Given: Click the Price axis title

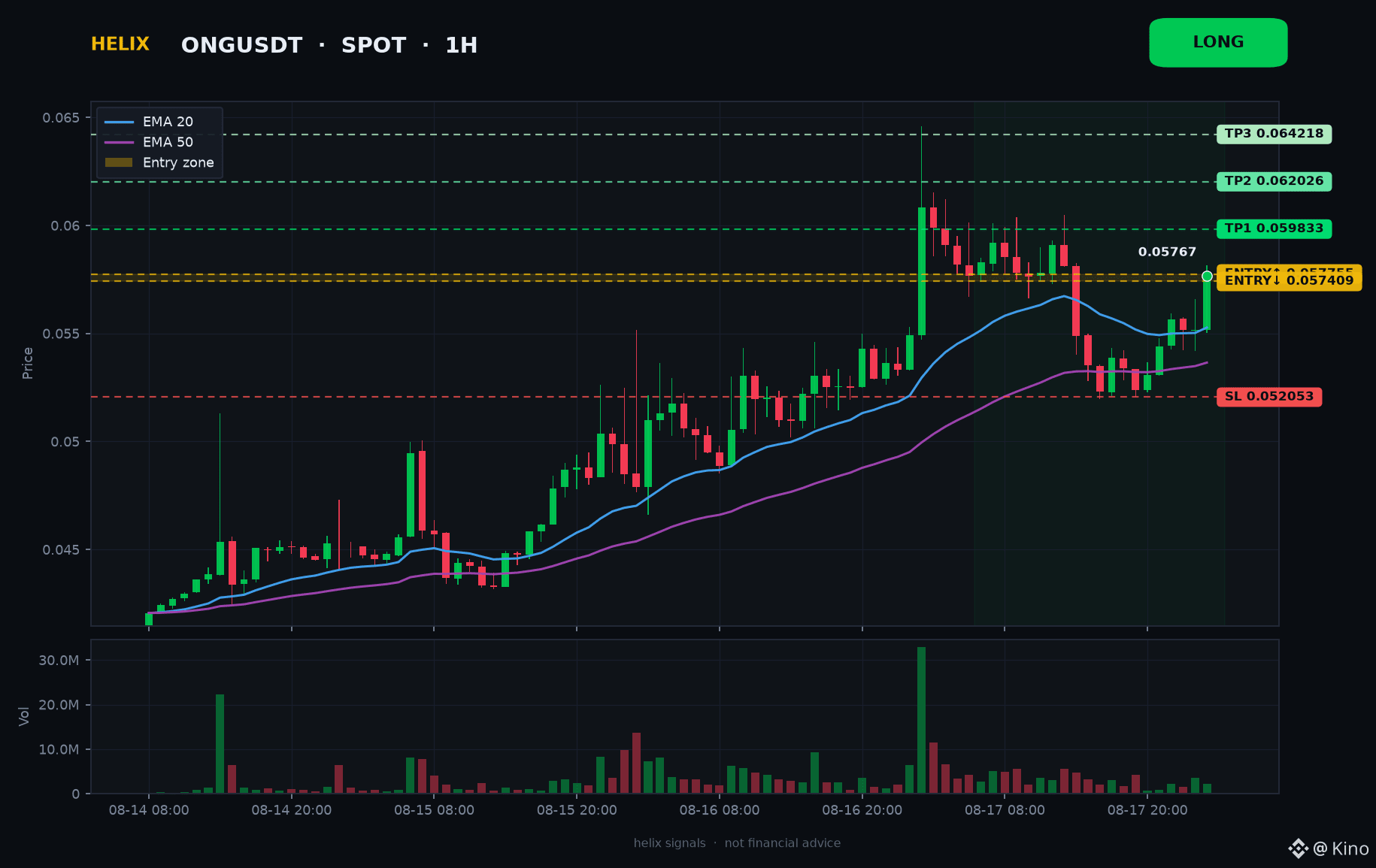Looking at the screenshot, I should [x=28, y=363].
